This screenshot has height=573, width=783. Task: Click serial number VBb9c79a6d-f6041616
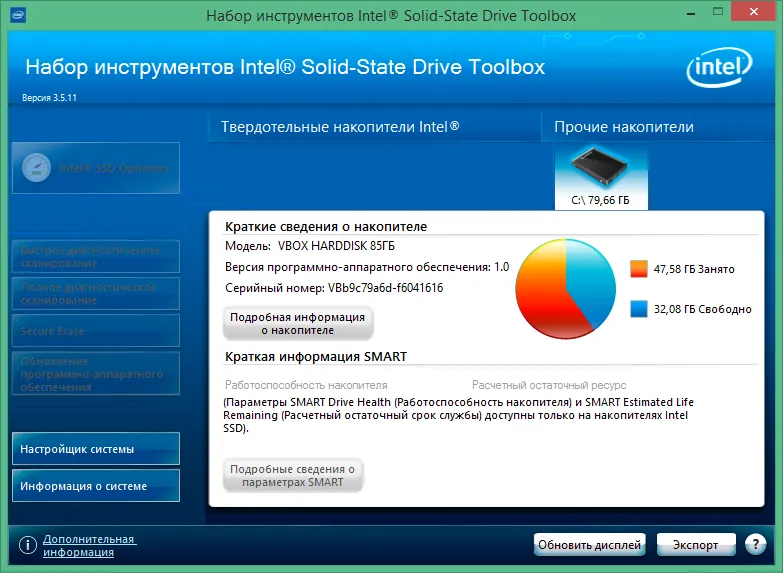pos(386,288)
